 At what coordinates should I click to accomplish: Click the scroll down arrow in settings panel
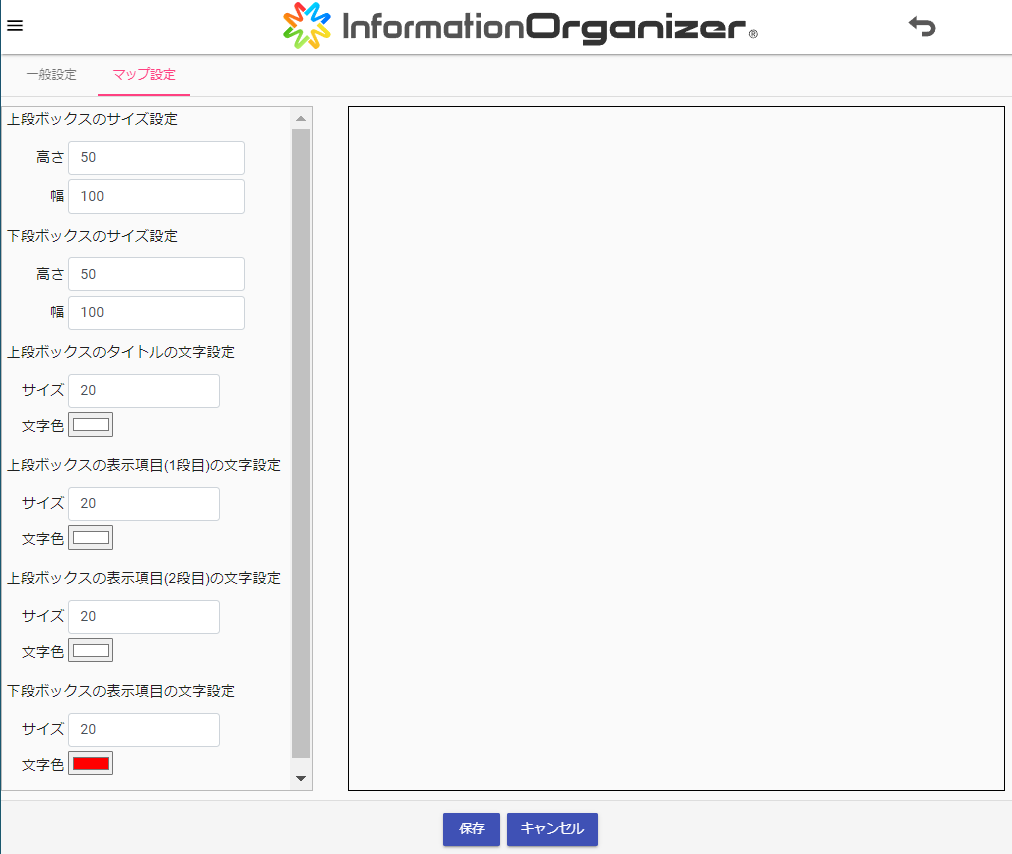[301, 778]
